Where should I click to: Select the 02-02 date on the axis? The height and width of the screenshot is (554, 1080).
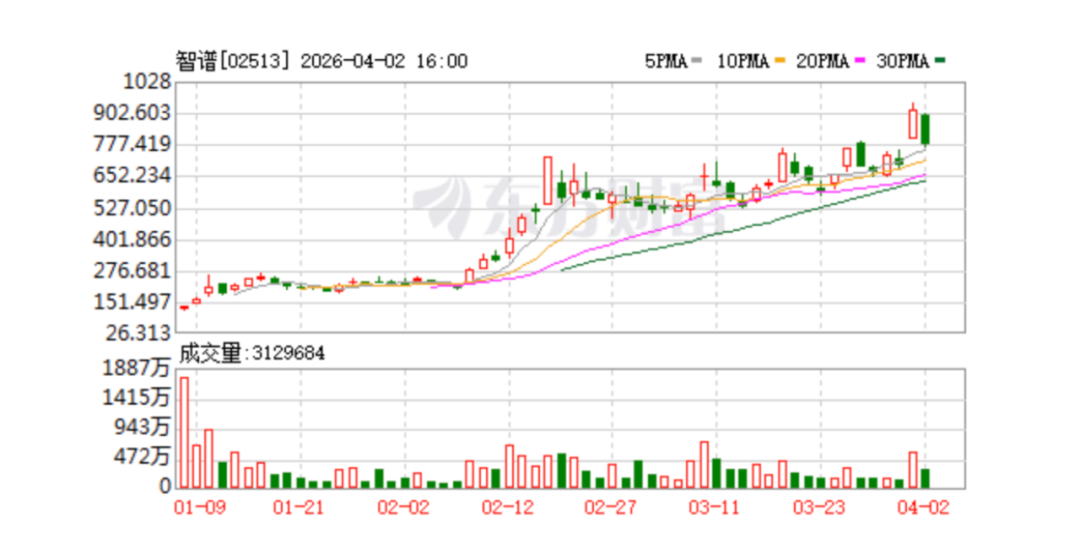tap(404, 507)
